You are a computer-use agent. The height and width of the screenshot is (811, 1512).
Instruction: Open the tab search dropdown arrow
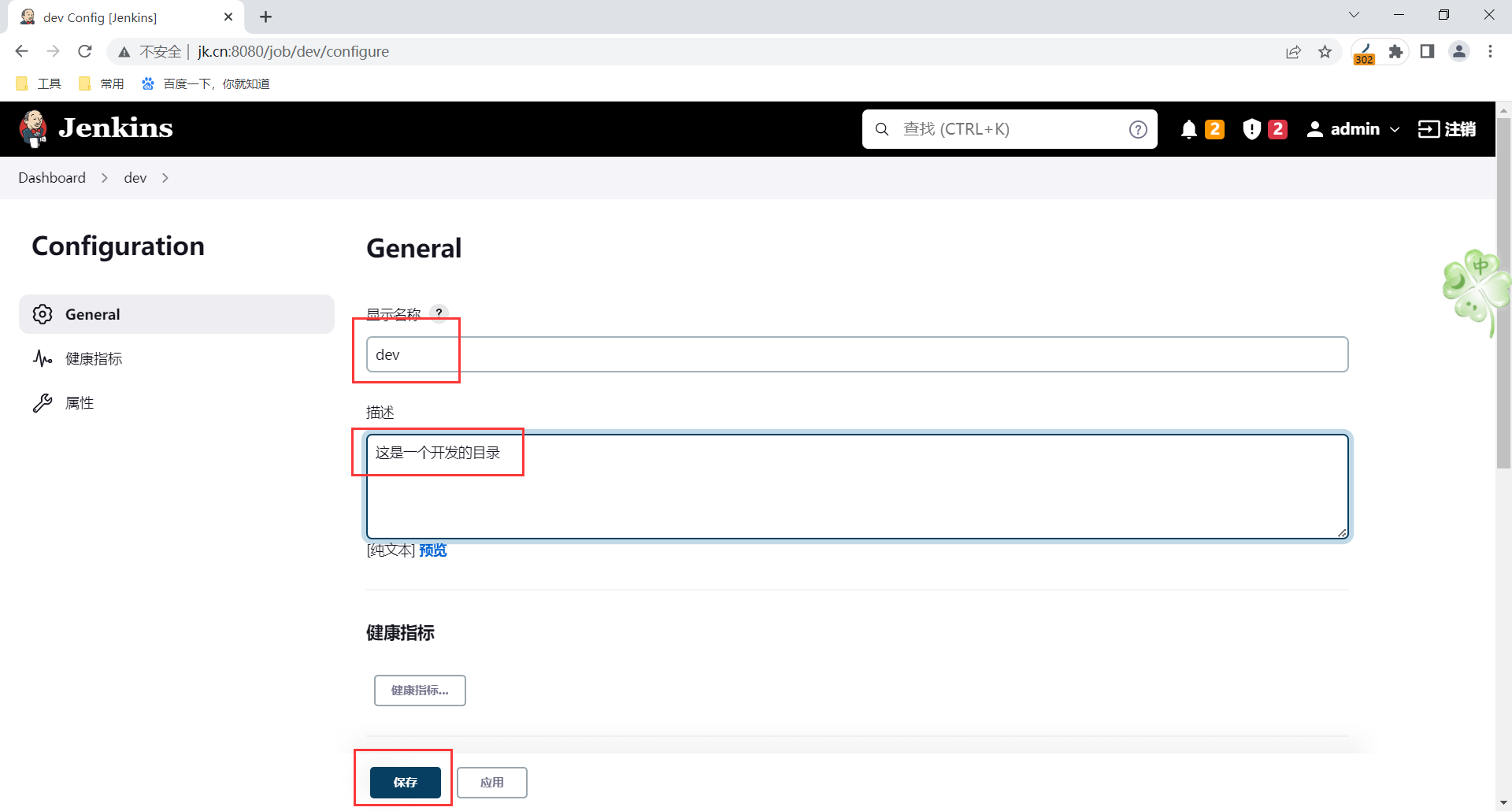[x=1354, y=15]
